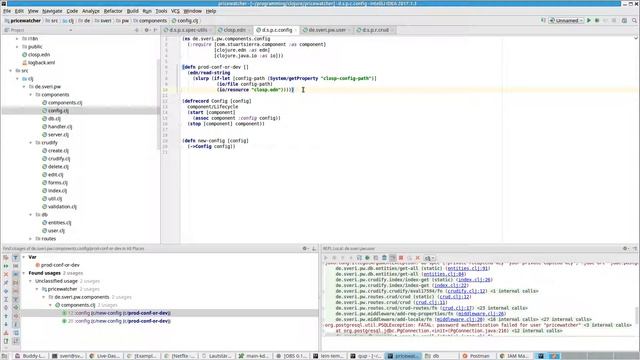This screenshot has height=360, width=640.
Task: Collapse the db folder in project tree
Action: (x=31, y=215)
